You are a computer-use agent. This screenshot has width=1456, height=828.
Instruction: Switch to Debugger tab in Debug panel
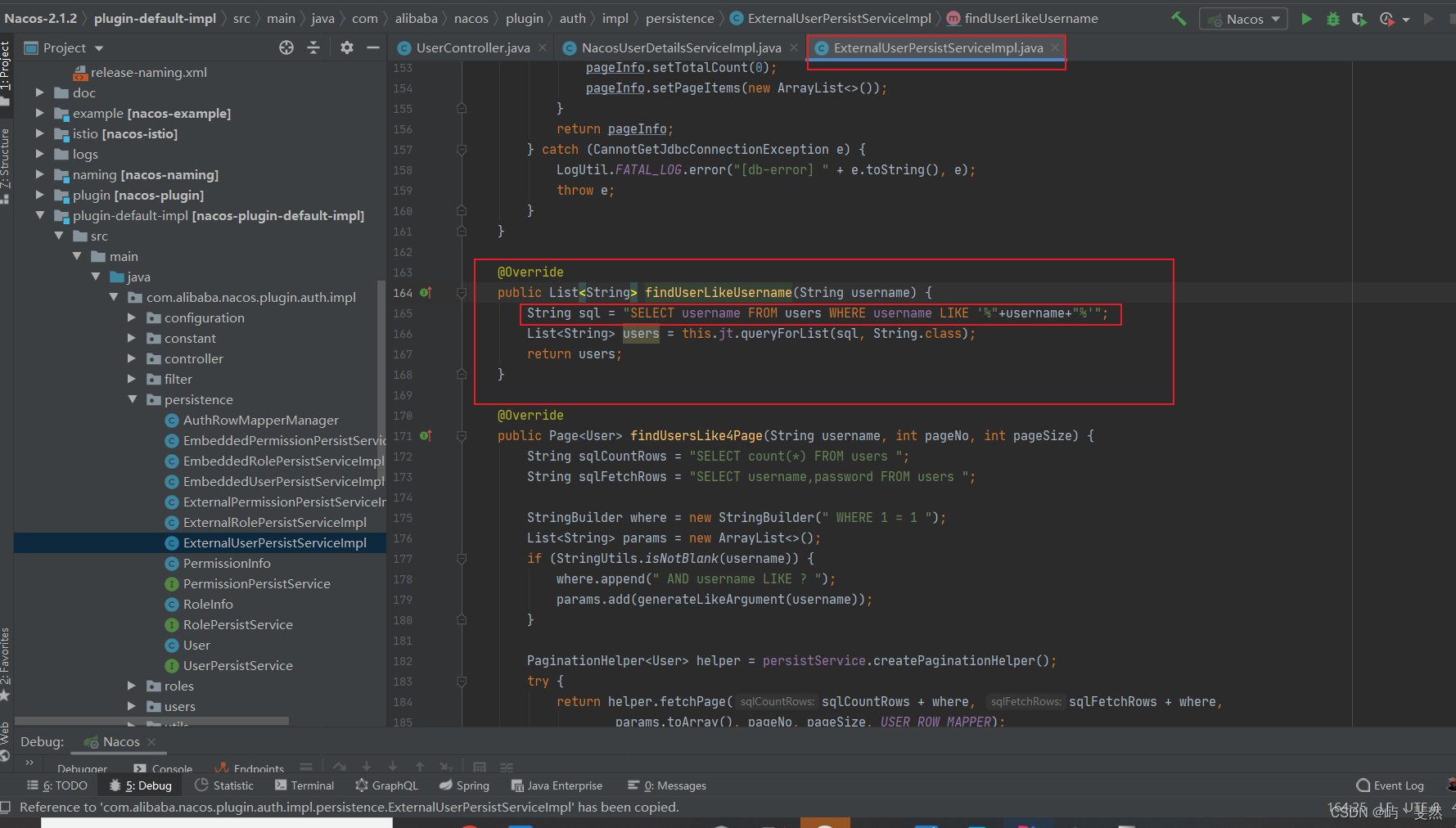[x=82, y=768]
